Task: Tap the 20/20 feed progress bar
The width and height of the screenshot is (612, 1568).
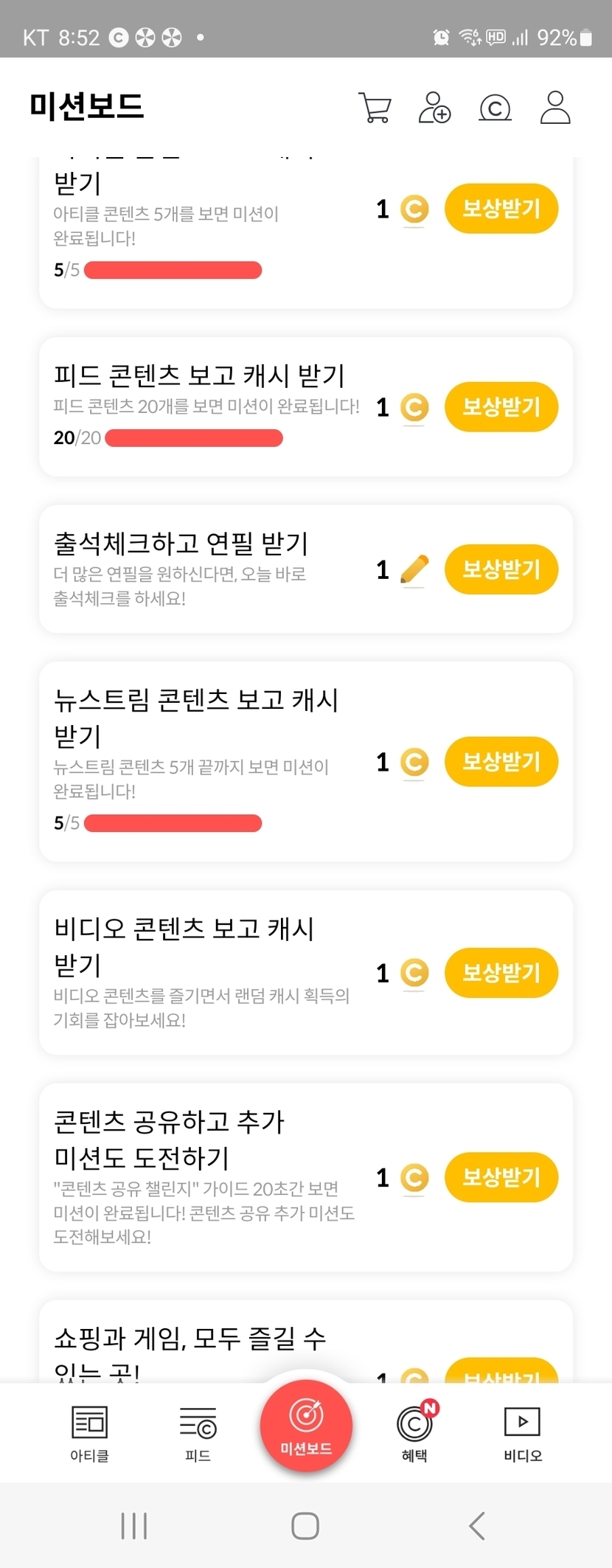Action: (x=194, y=438)
